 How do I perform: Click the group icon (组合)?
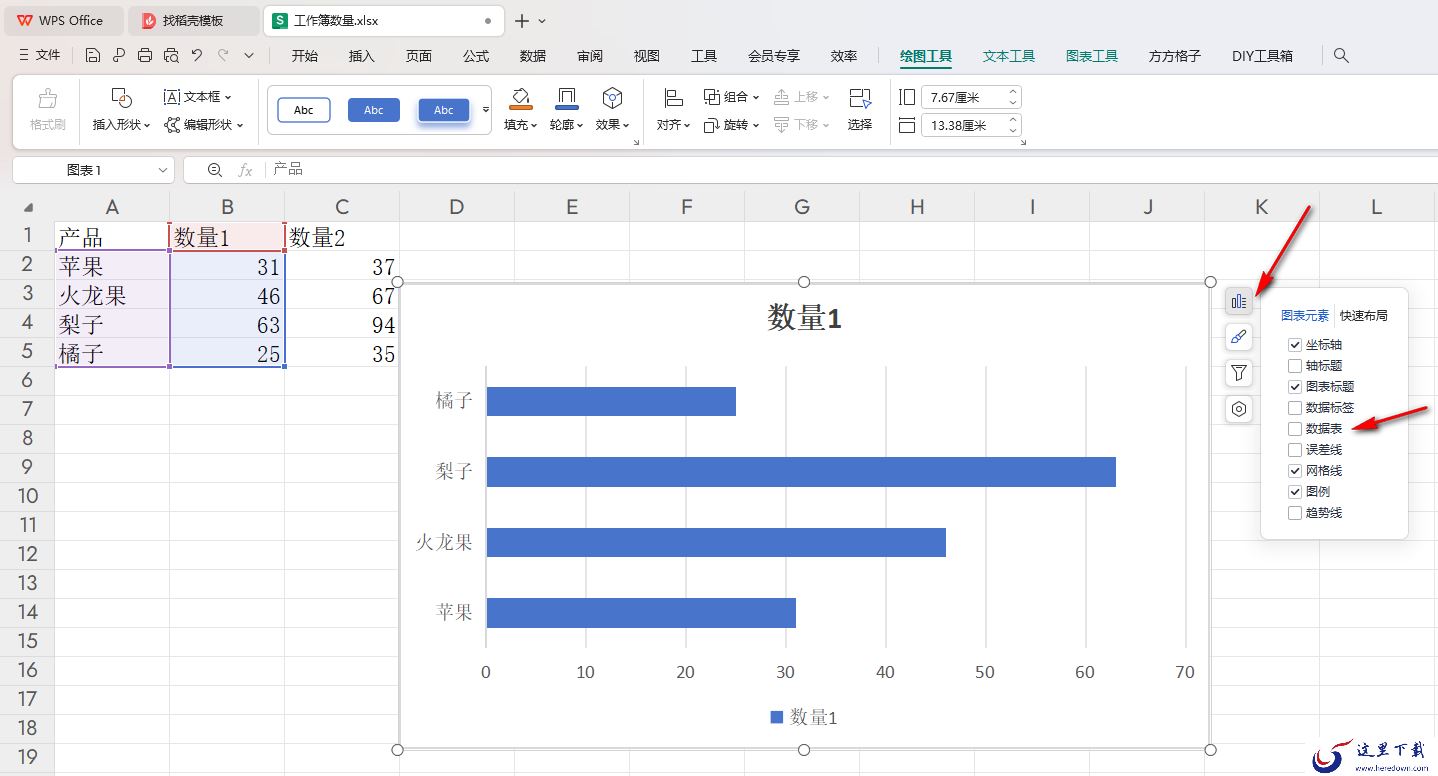712,97
